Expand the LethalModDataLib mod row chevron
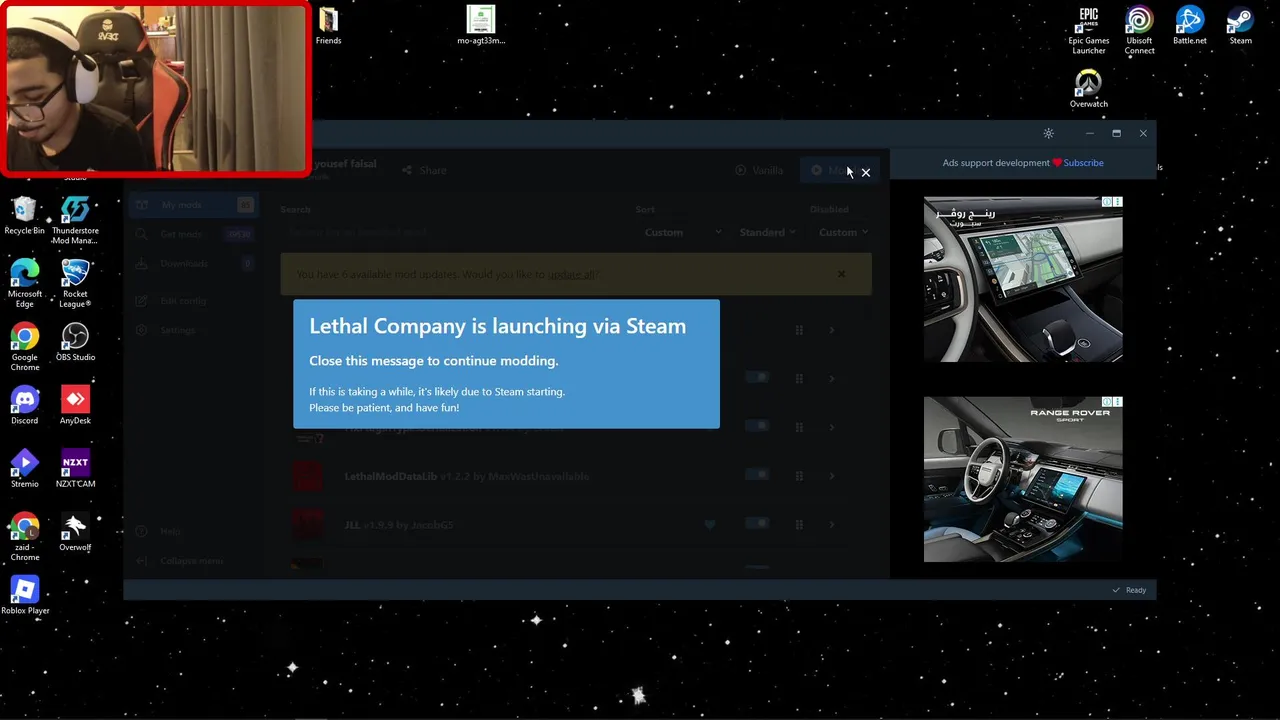This screenshot has width=1280, height=720. click(831, 476)
